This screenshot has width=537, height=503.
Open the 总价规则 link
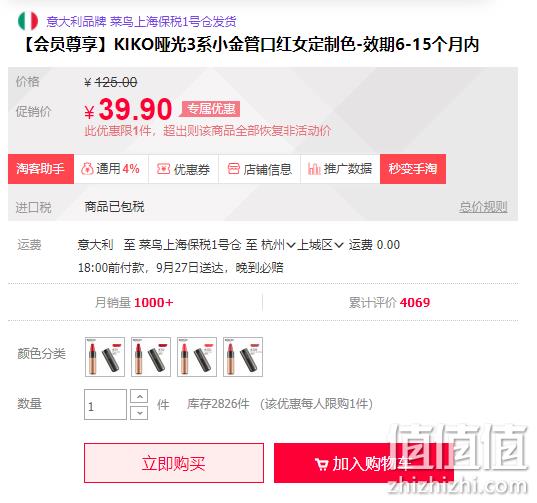point(483,207)
